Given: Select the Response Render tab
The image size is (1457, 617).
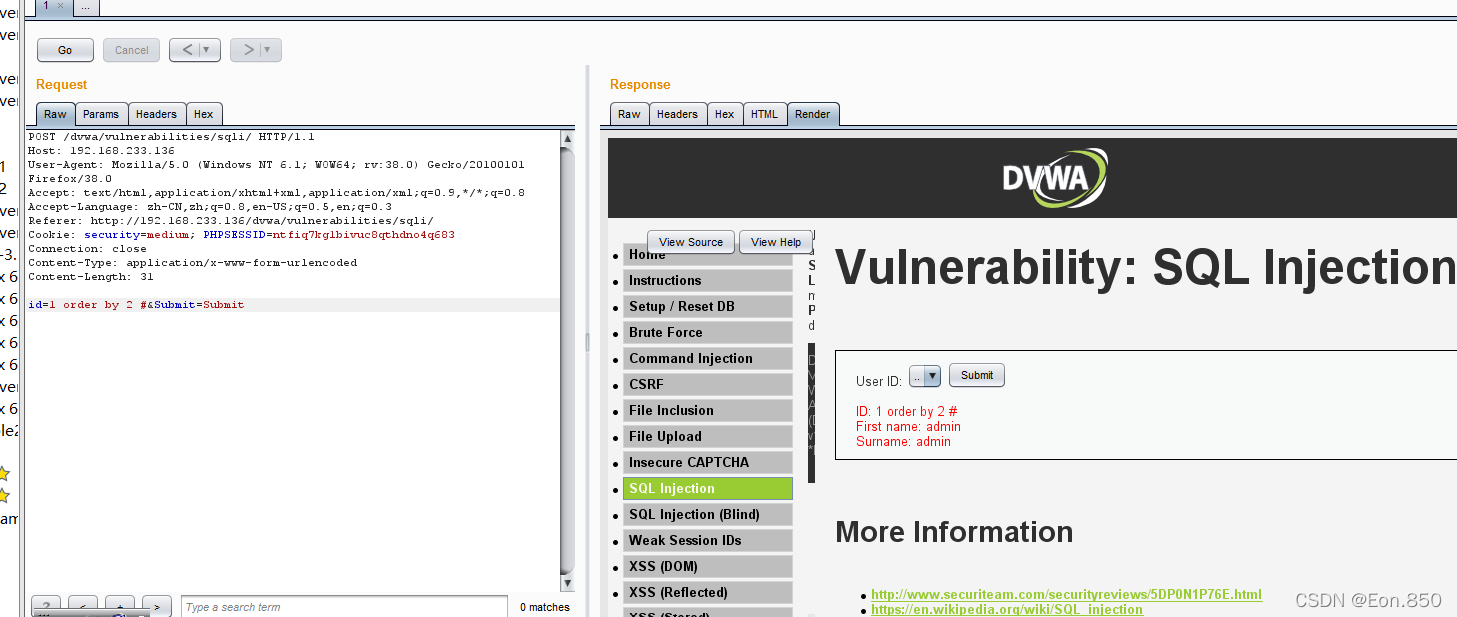Looking at the screenshot, I should (x=812, y=114).
